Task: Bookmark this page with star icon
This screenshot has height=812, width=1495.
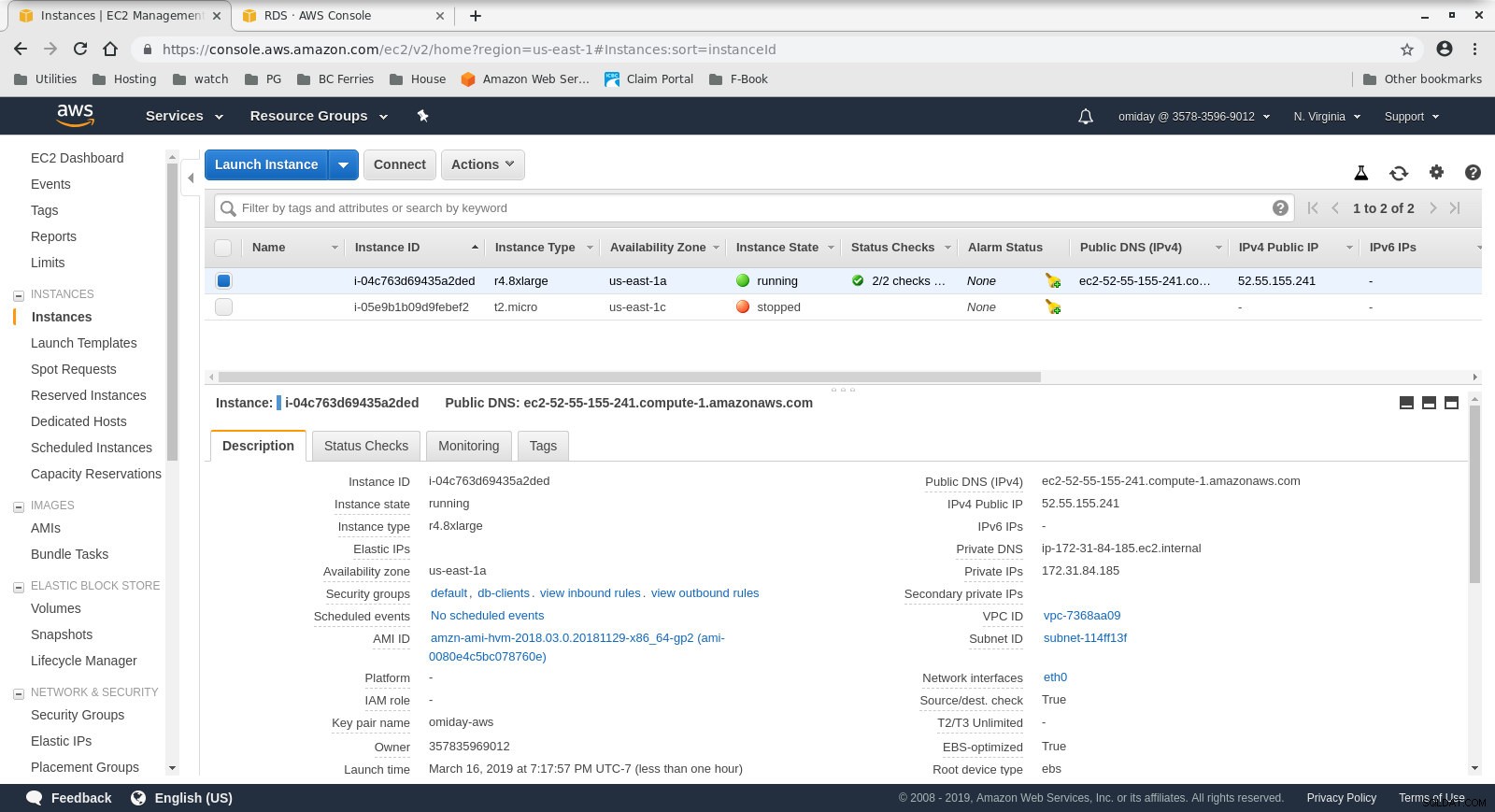Action: [x=1407, y=50]
